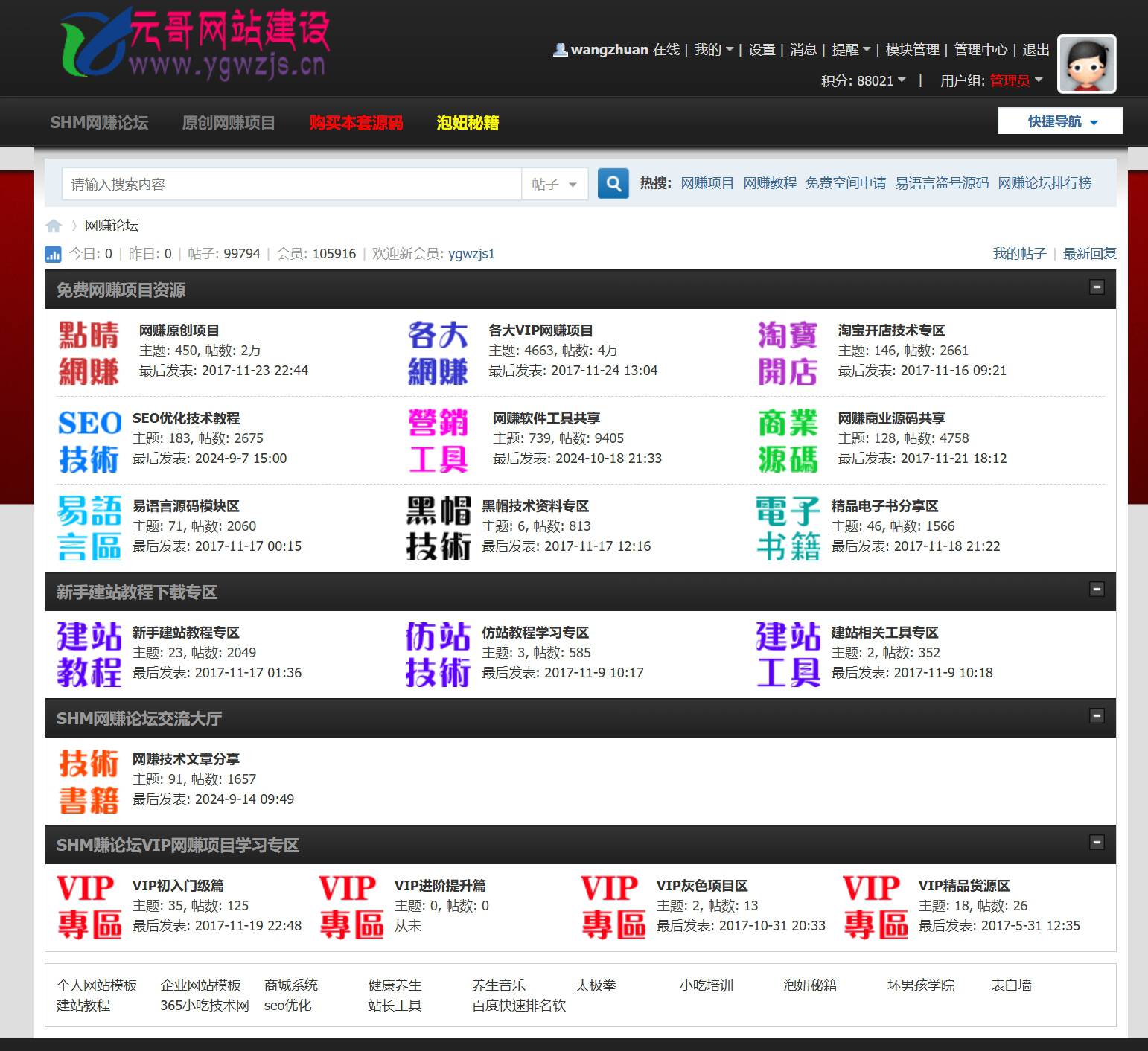Open the 快捷导航 dropdown
Screen dimensions: 1148x1051
[x=1060, y=121]
